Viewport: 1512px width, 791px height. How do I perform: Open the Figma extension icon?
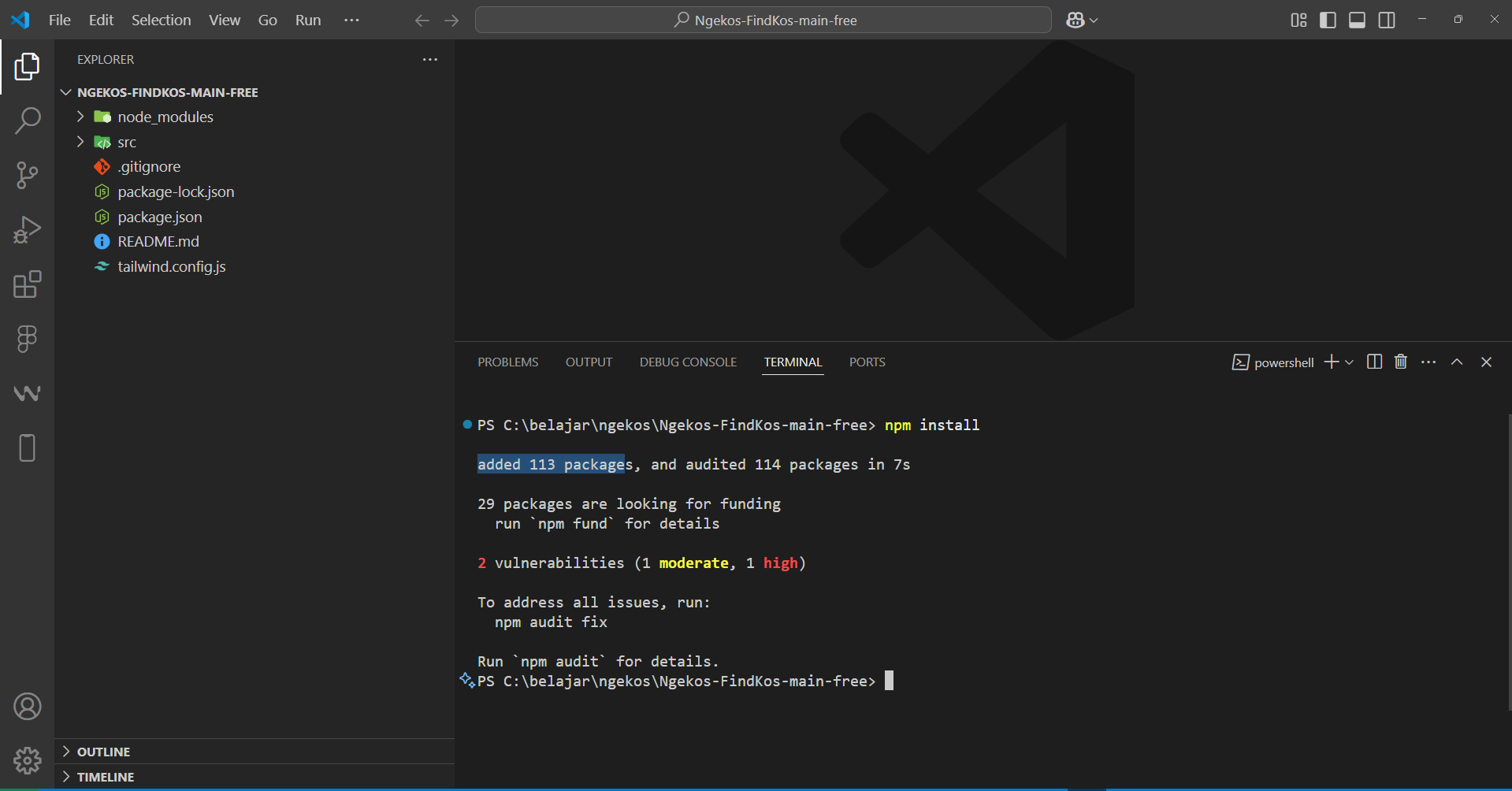coord(27,339)
